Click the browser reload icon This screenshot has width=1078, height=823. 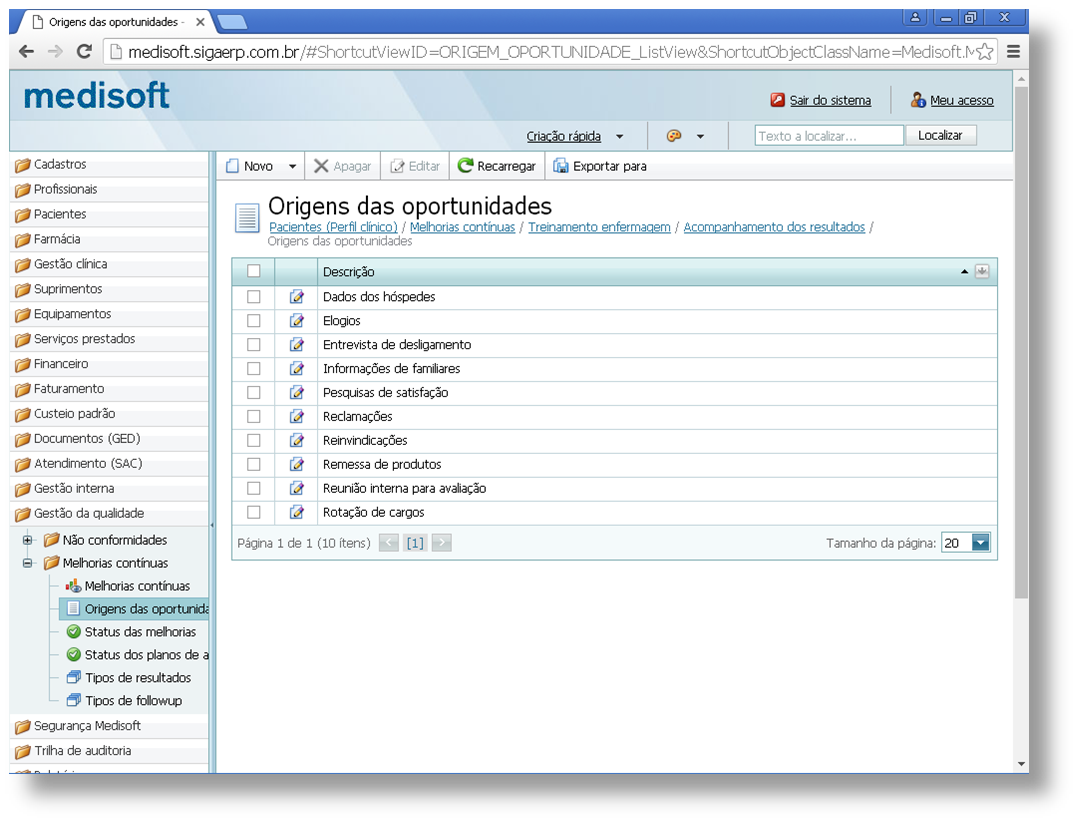(85, 52)
